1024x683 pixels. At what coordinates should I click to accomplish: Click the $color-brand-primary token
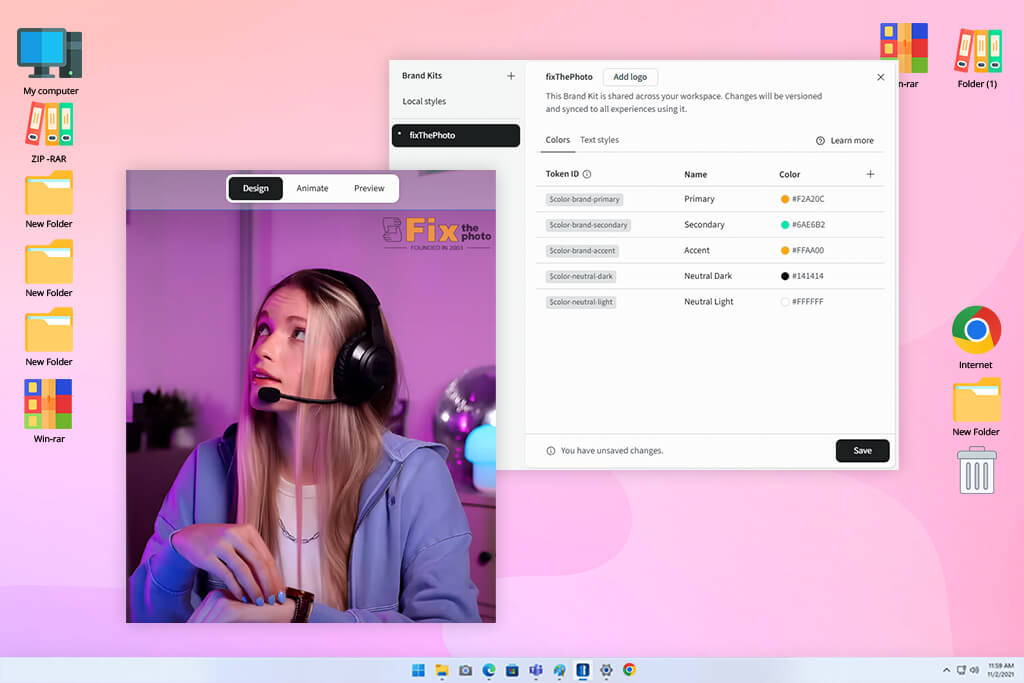[x=584, y=199]
